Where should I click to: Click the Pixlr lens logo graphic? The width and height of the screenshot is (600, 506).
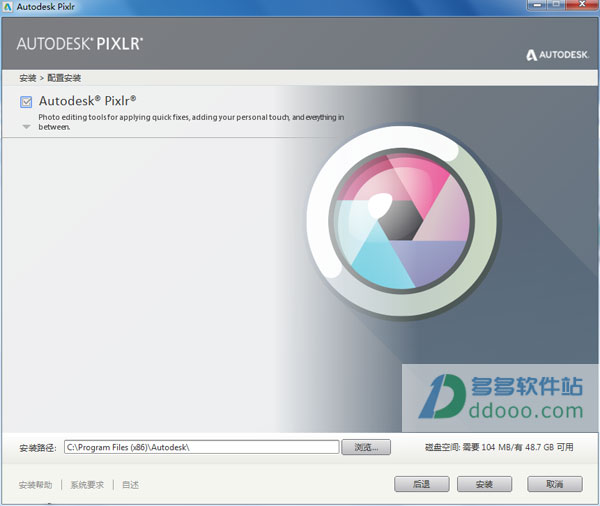(402, 221)
